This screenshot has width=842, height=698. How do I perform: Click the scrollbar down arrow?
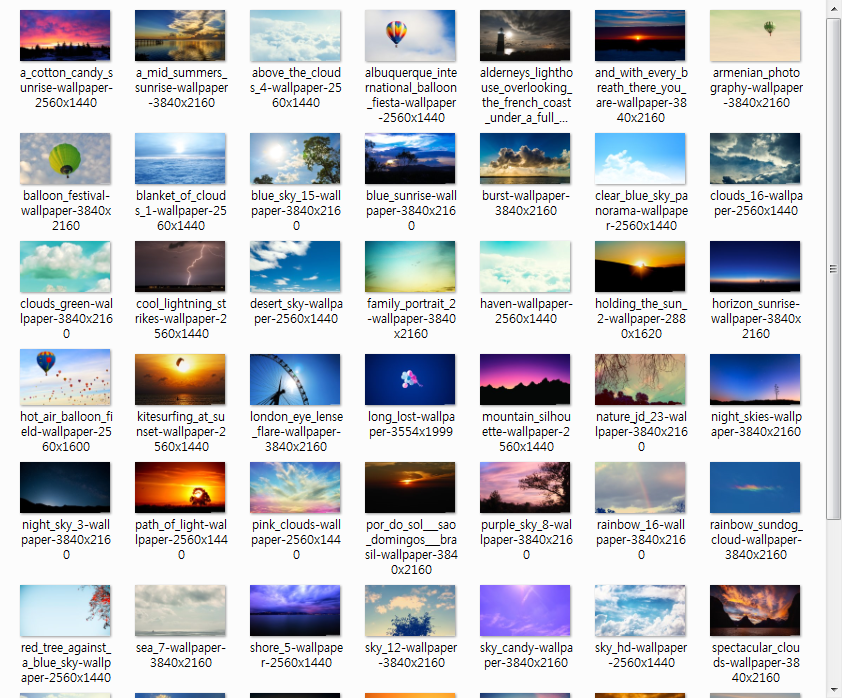click(833, 690)
